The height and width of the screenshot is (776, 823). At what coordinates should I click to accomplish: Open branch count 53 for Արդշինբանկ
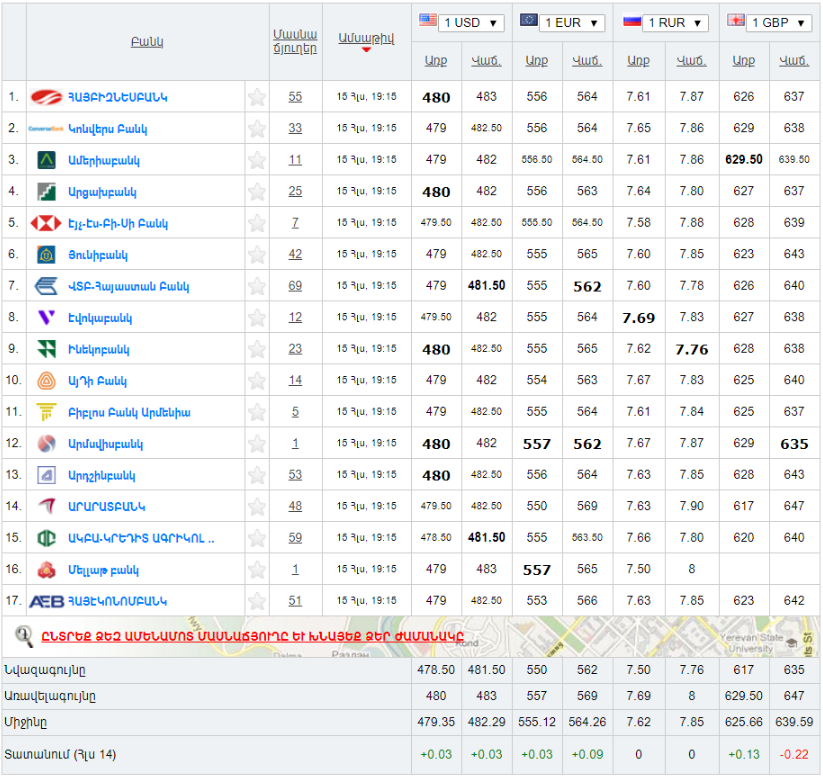(x=295, y=475)
